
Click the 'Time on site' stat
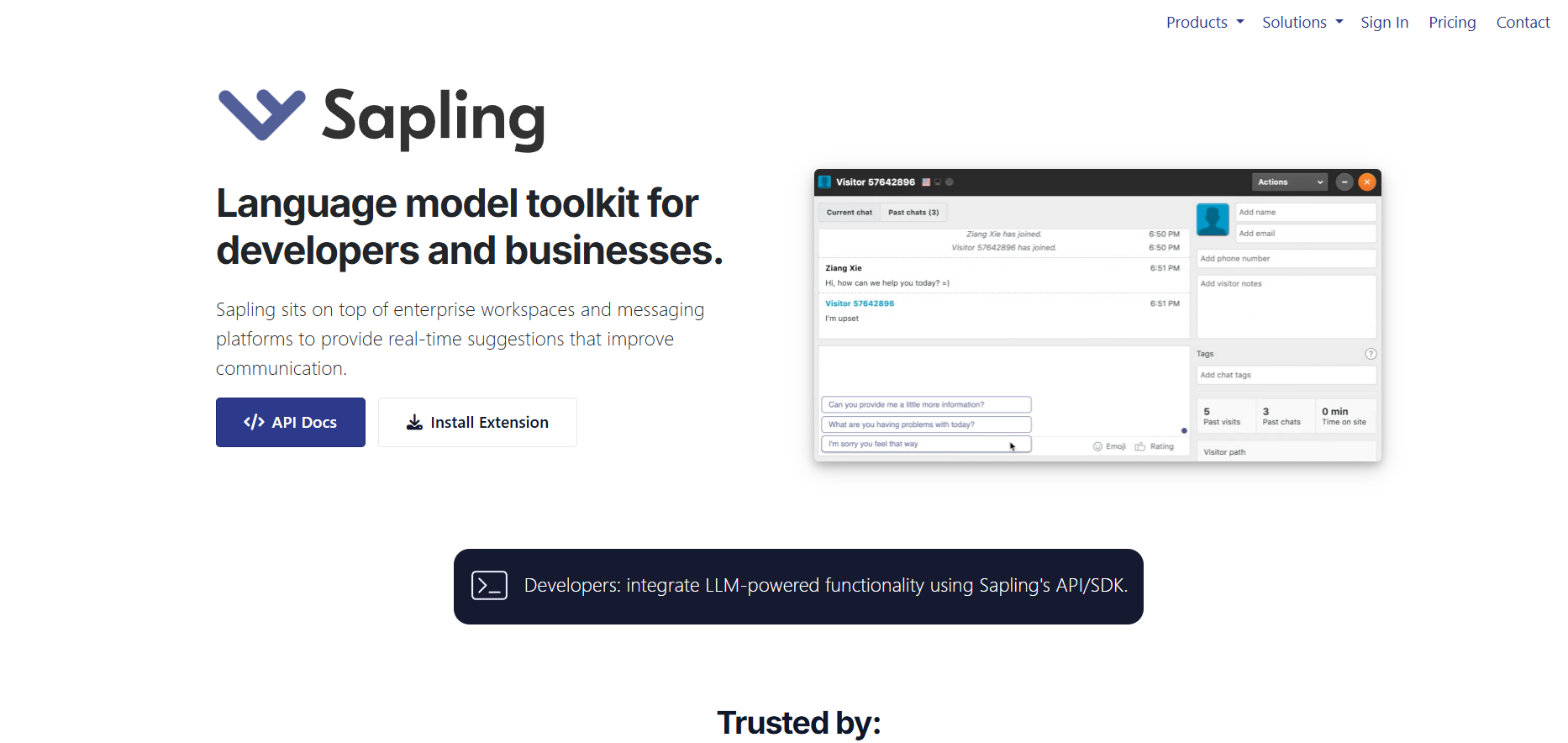1344,417
